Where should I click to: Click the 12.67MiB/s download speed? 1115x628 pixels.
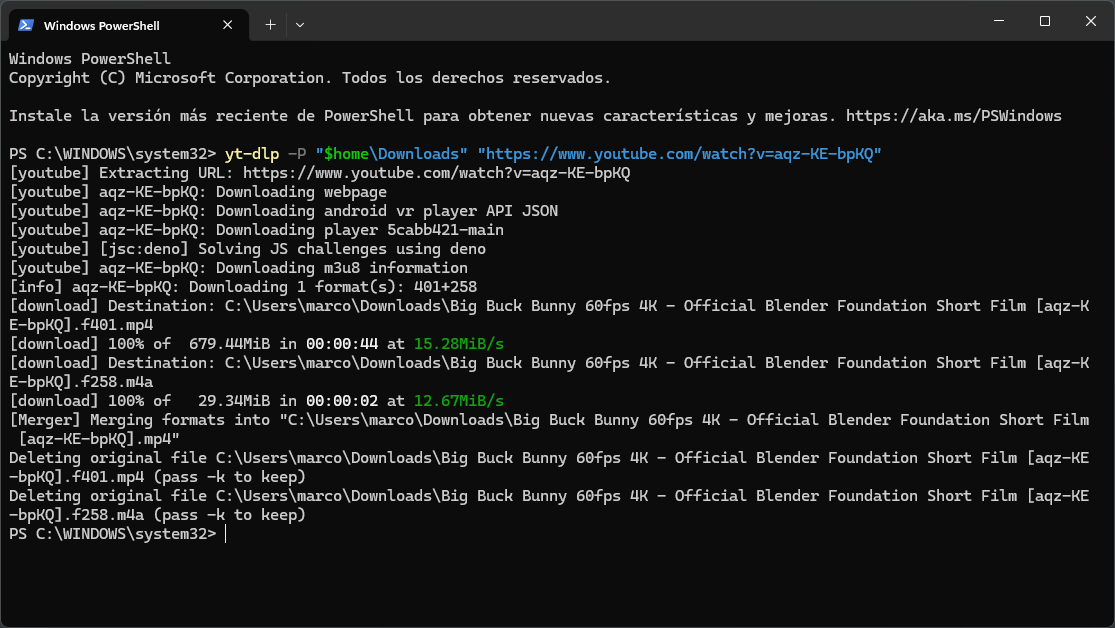coord(459,401)
